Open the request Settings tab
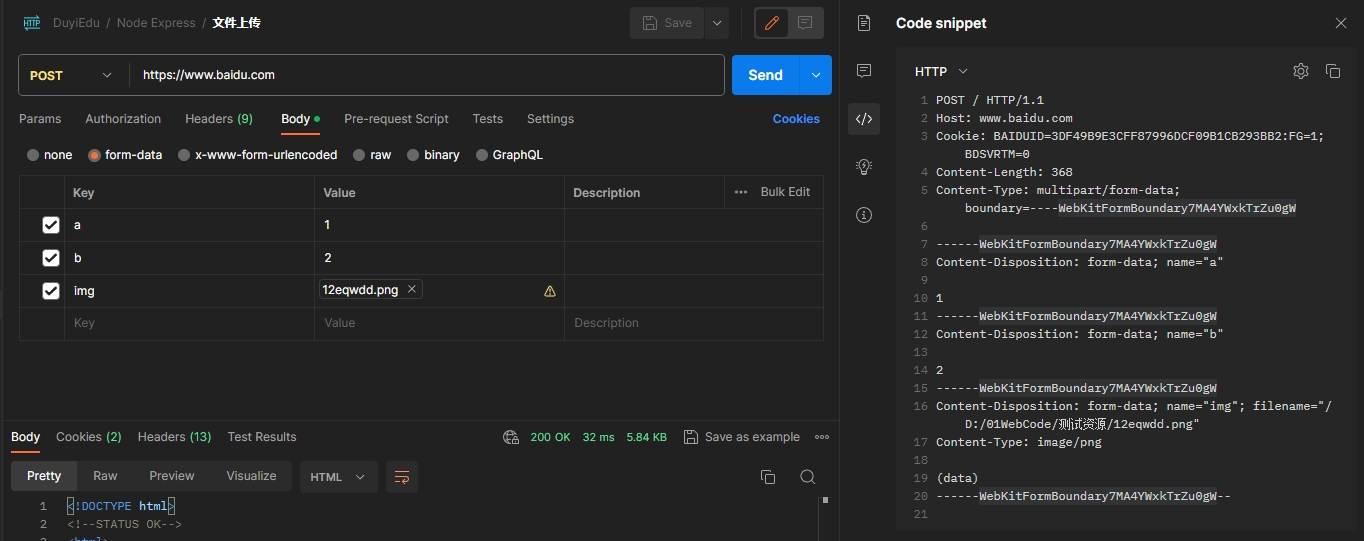This screenshot has height=541, width=1364. click(550, 119)
